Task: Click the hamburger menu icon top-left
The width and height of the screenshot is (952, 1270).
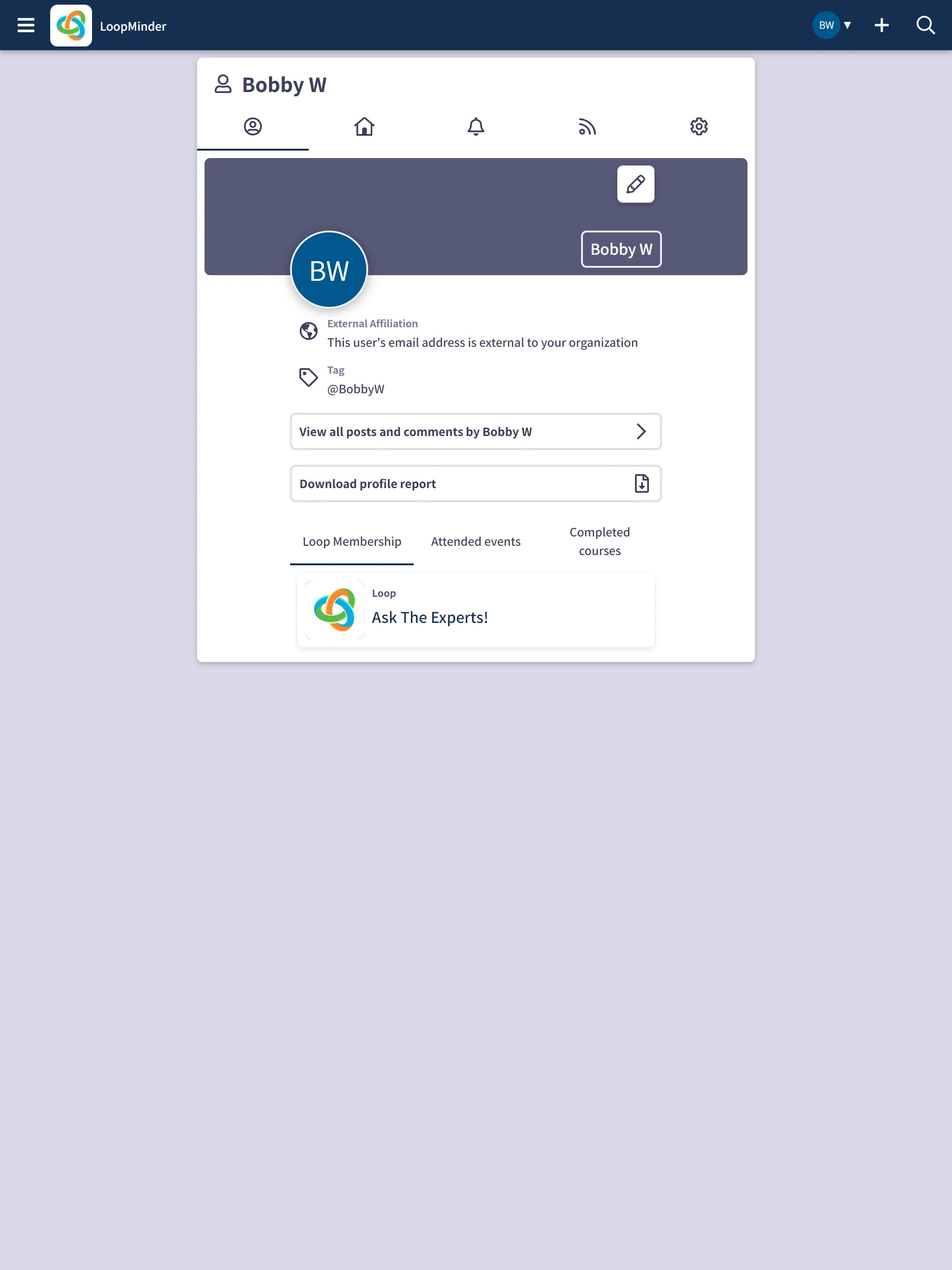Action: click(26, 25)
